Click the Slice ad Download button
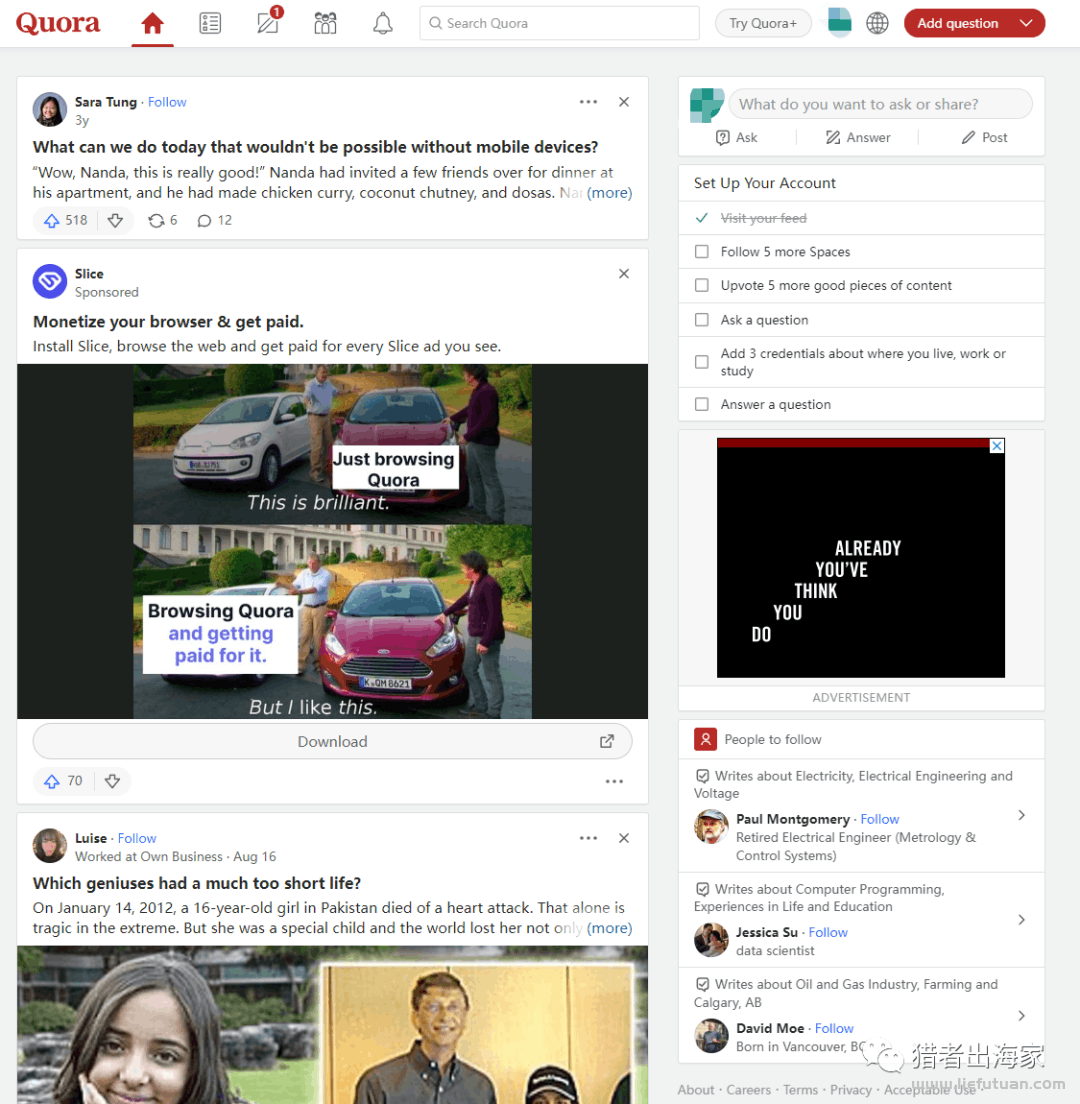1080x1104 pixels. [332, 741]
